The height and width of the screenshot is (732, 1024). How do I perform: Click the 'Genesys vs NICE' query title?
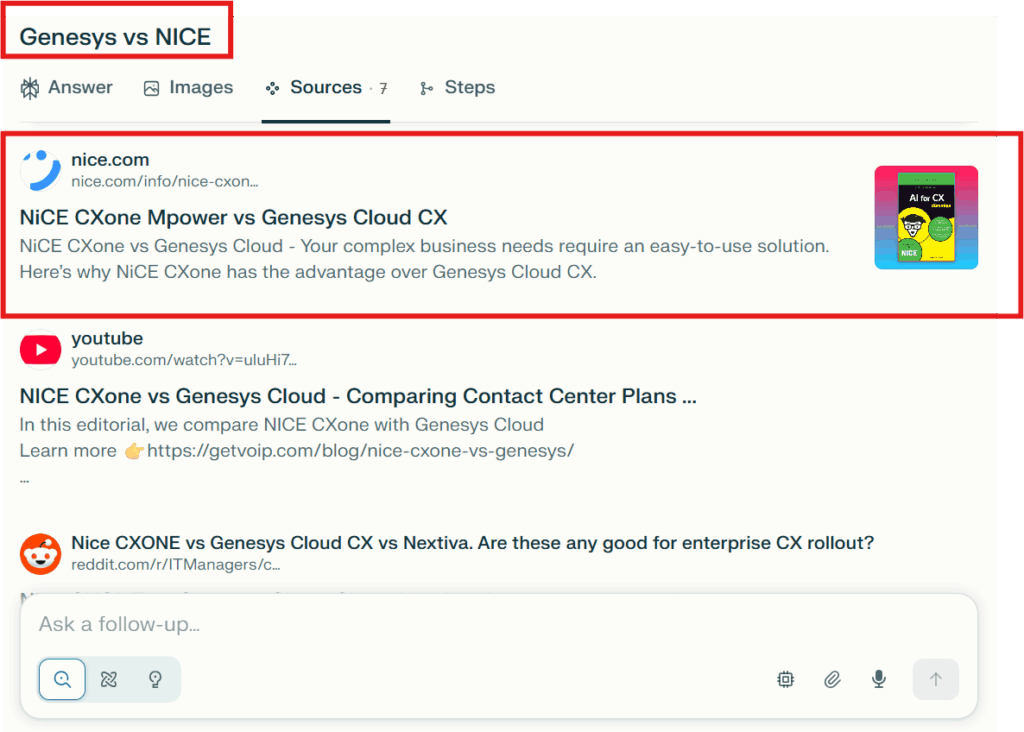[x=115, y=37]
